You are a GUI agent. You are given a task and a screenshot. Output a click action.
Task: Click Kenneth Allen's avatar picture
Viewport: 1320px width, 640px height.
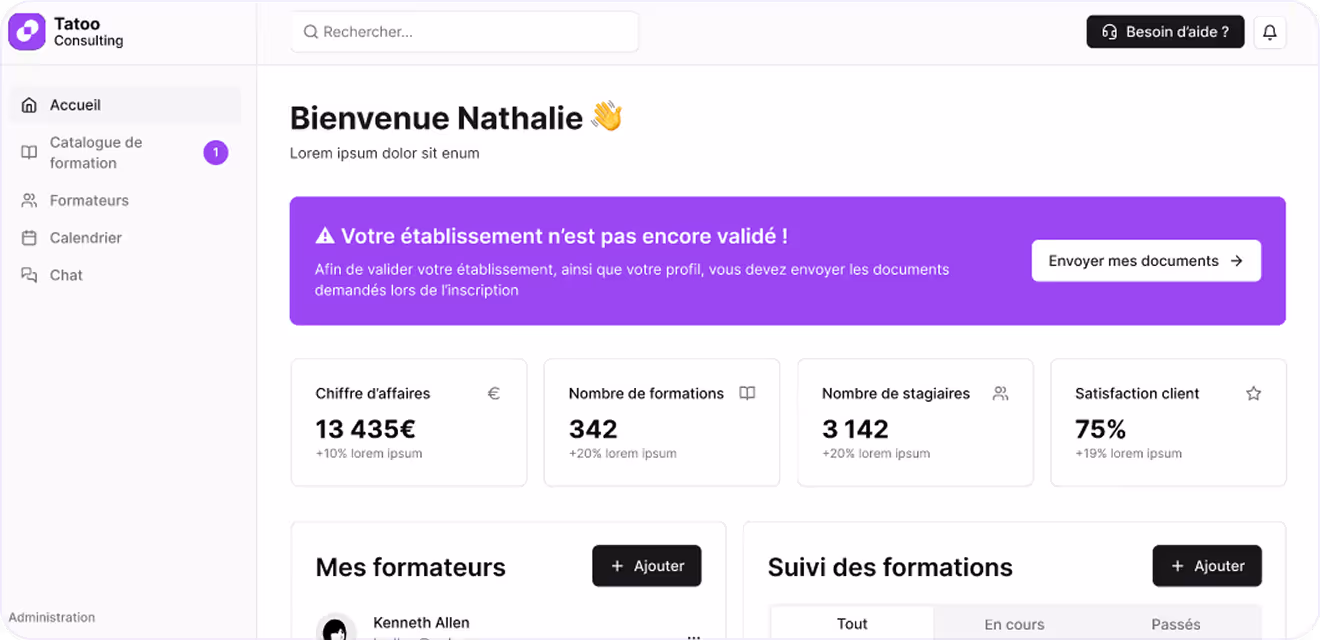click(x=337, y=627)
